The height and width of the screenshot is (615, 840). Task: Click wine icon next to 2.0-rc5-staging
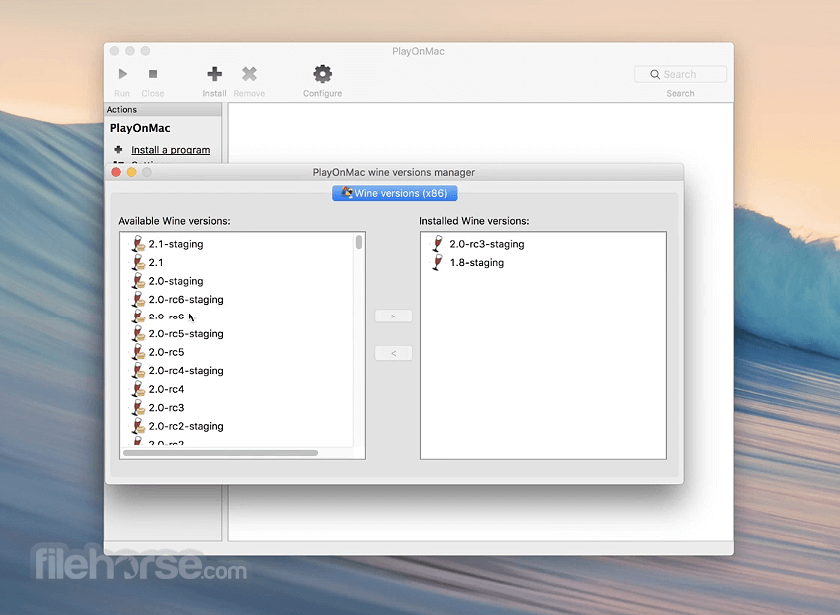point(138,333)
